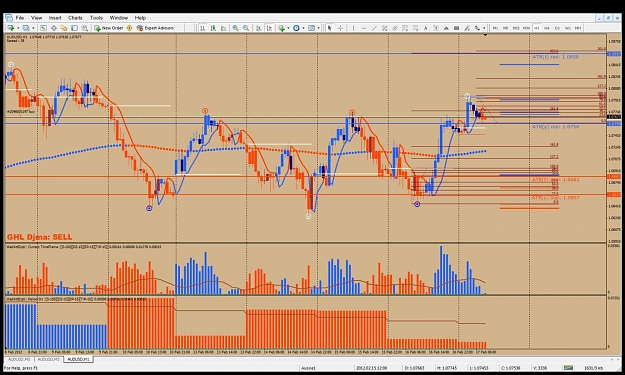Toggle the Chart Shift icon

[269, 28]
